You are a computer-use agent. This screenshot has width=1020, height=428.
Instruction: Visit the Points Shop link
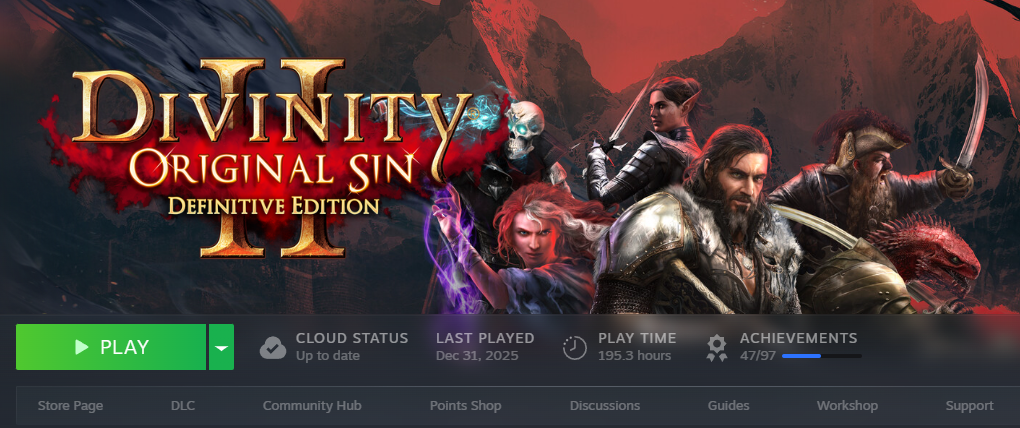(x=465, y=406)
